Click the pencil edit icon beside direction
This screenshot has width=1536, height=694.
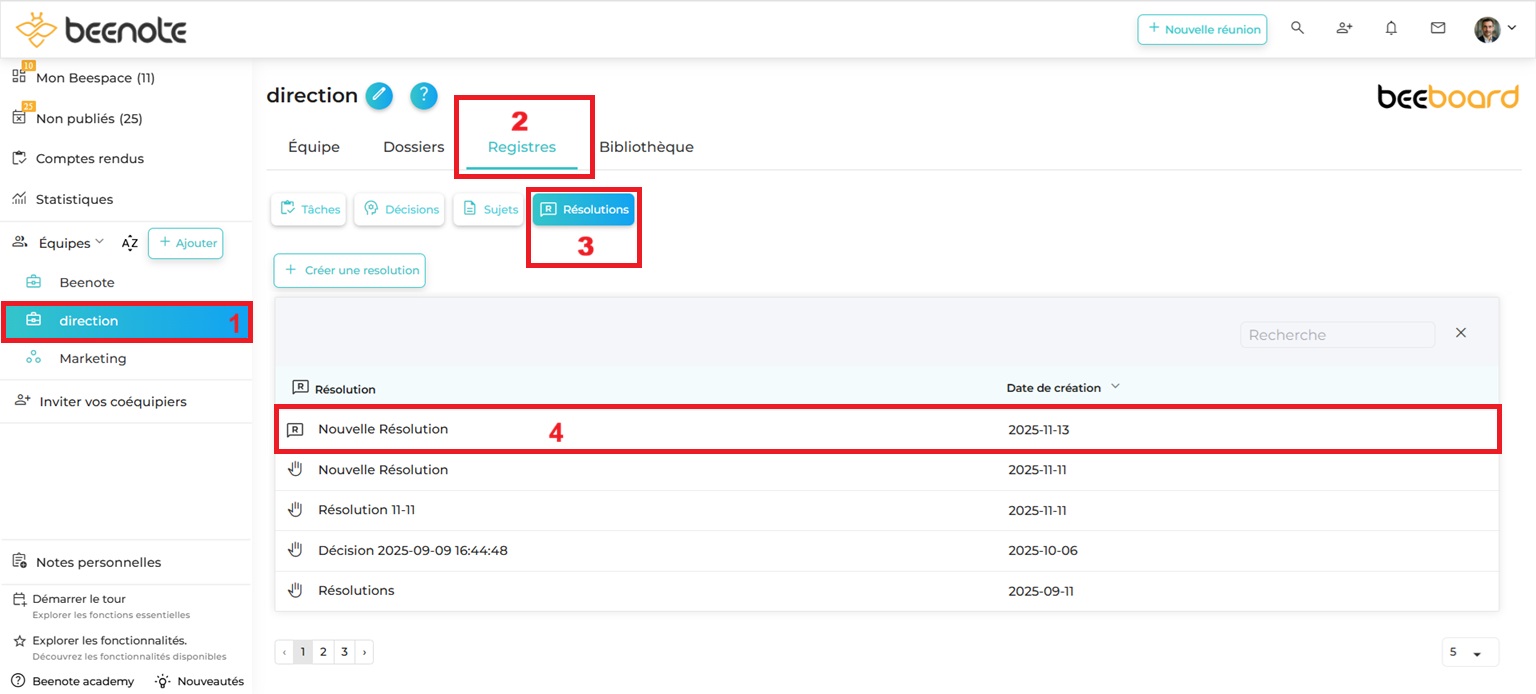pyautogui.click(x=379, y=96)
